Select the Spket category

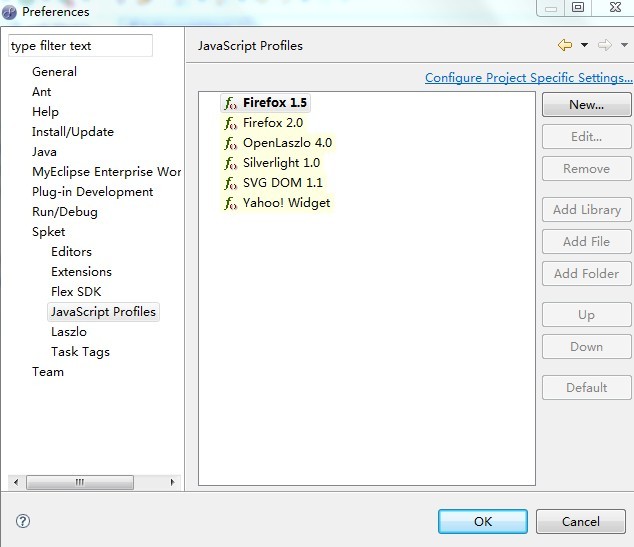[49, 232]
